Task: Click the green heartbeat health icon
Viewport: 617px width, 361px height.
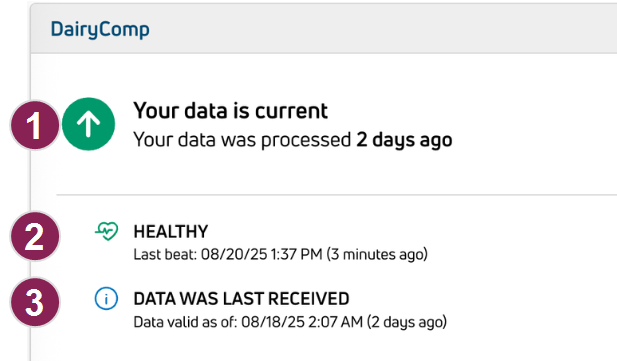Action: (x=107, y=231)
